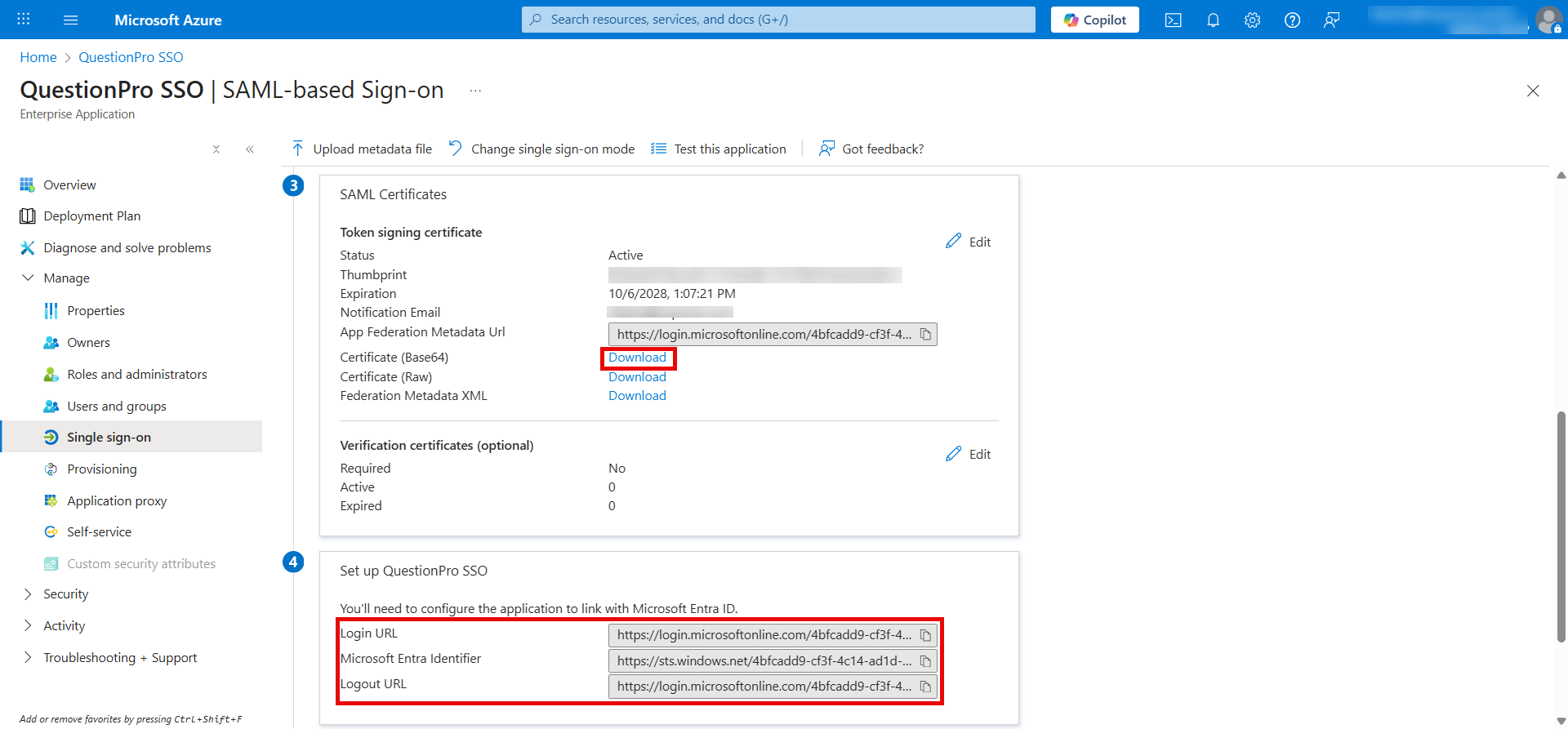Viewport: 1568px width, 729px height.
Task: Expand the Security section
Action: coord(28,594)
